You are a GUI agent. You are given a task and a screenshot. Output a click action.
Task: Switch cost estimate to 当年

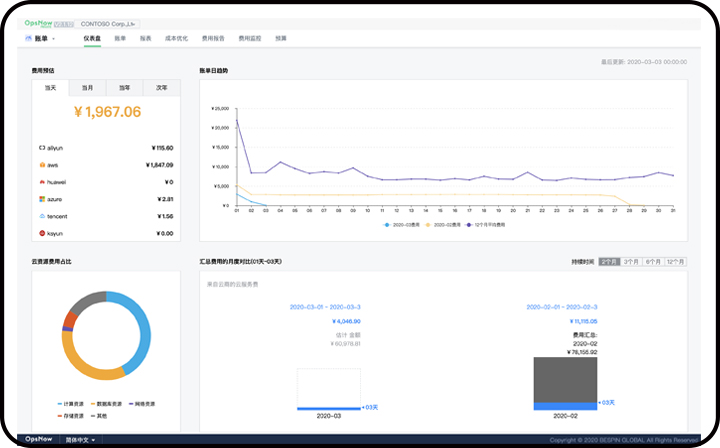click(124, 88)
